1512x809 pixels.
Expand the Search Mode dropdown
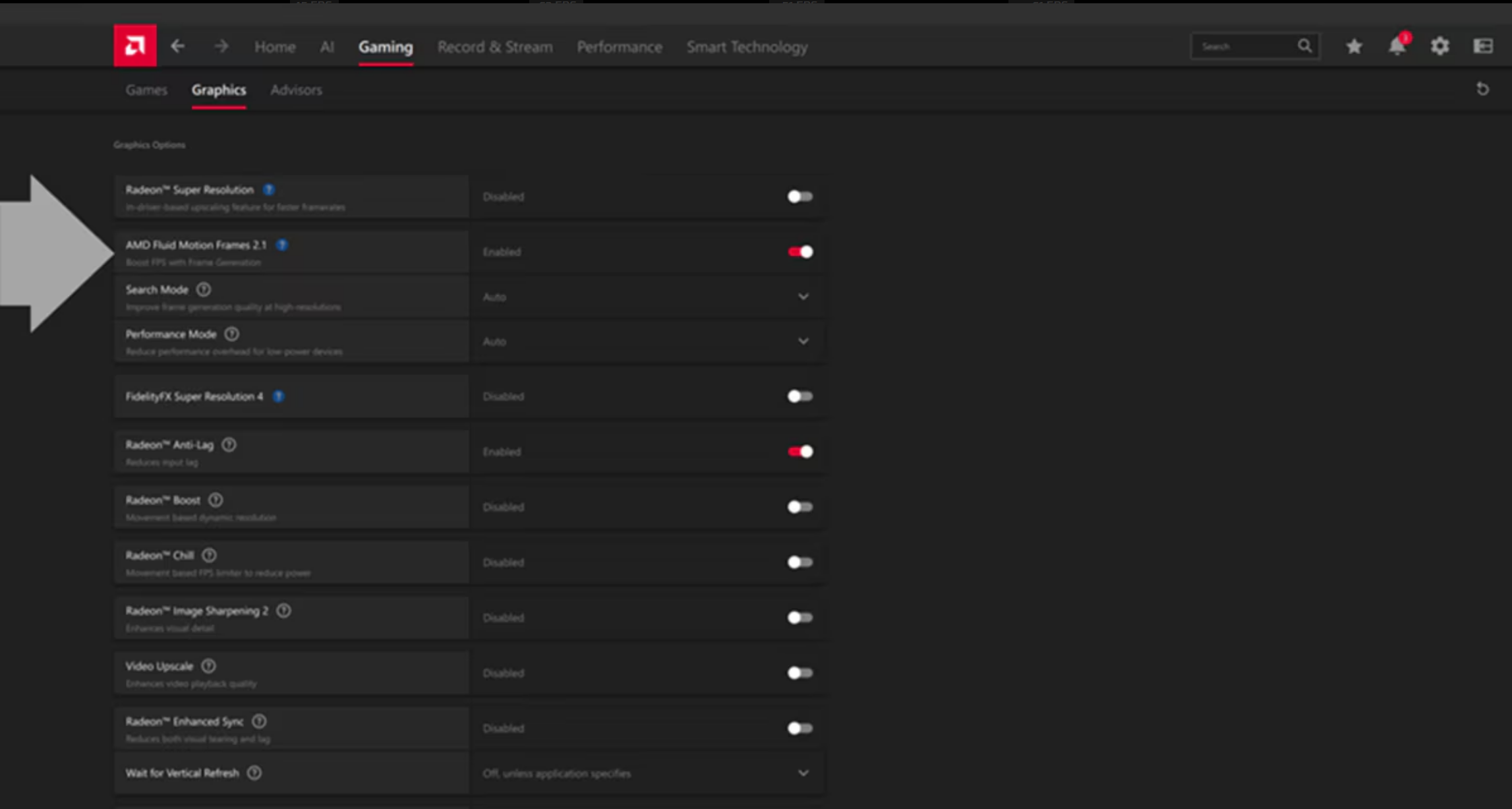(x=803, y=297)
